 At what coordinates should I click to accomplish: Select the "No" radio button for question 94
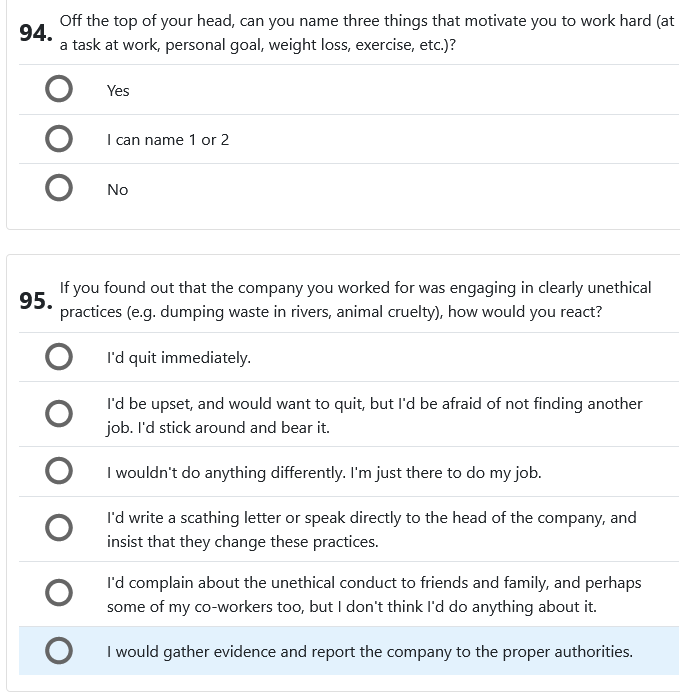coord(59,189)
